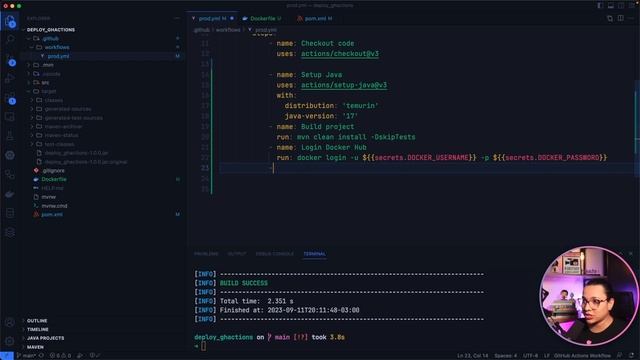This screenshot has height=360, width=640.
Task: Click the main branch indicator in status bar
Action: 26,356
